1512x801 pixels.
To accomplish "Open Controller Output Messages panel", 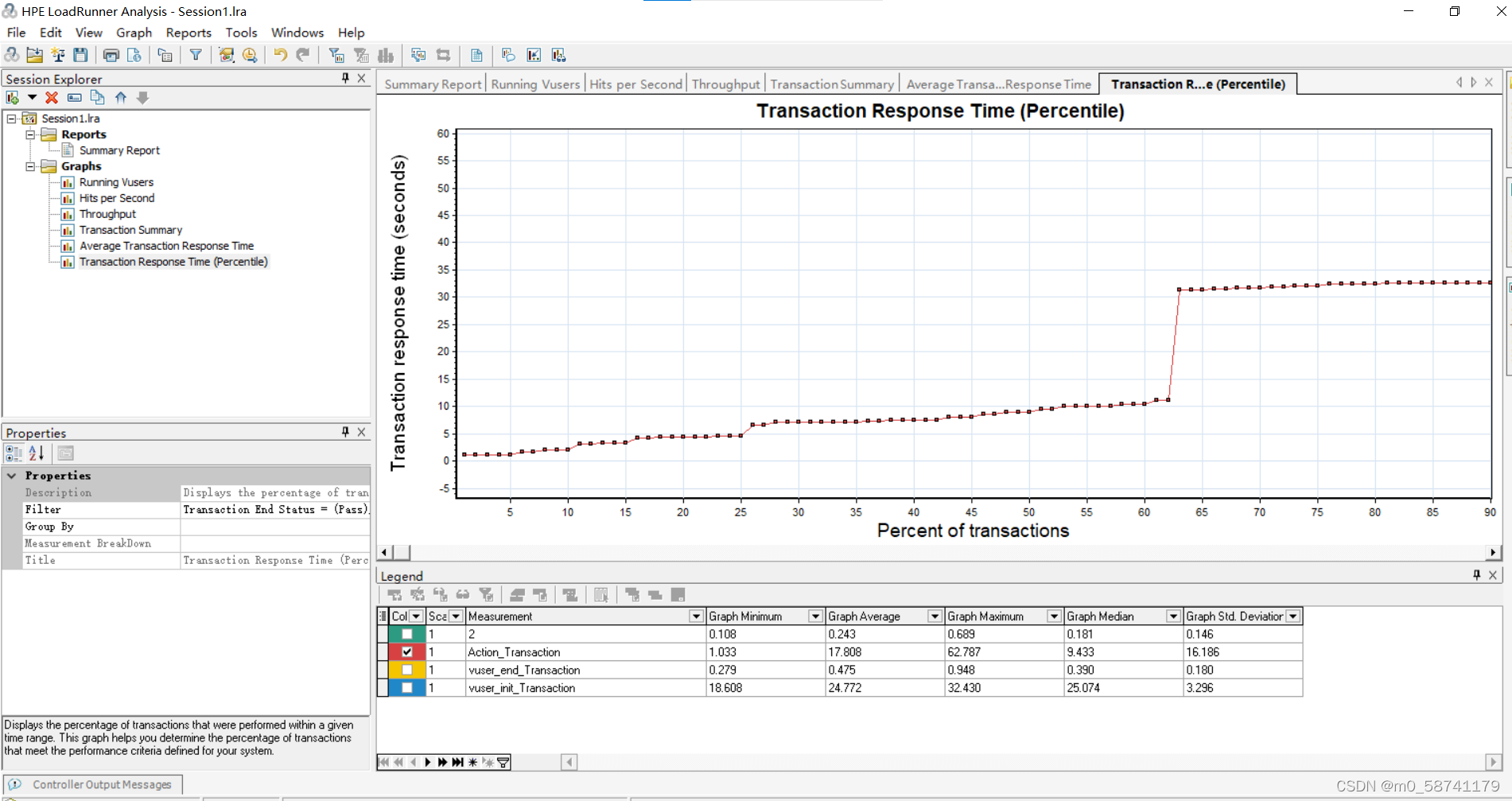I will click(94, 784).
